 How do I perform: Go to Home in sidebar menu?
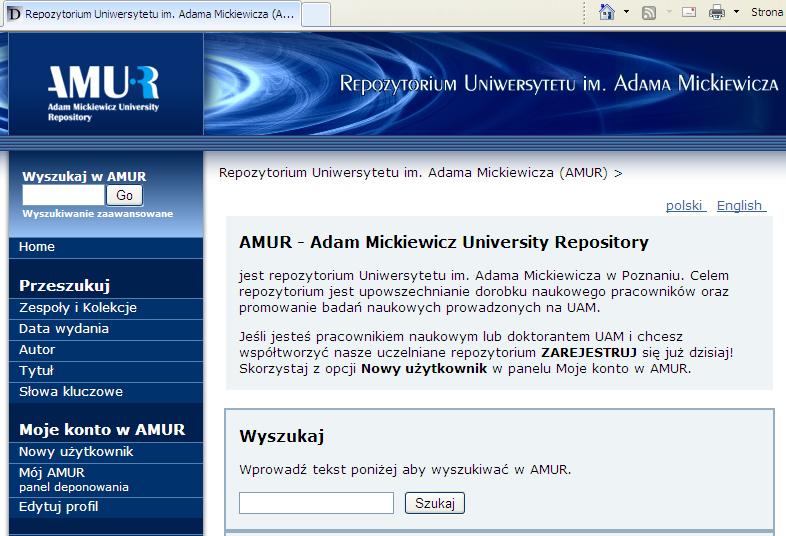click(106, 247)
